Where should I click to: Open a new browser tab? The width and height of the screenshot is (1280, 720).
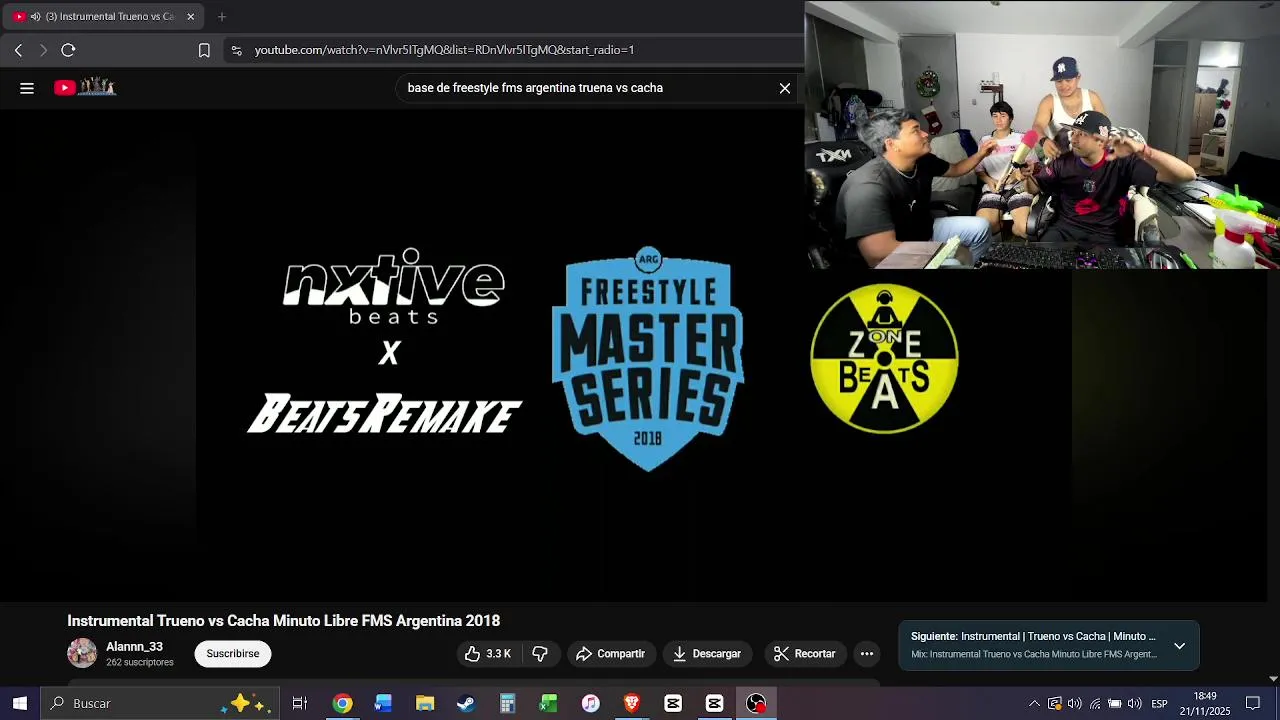coord(222,16)
